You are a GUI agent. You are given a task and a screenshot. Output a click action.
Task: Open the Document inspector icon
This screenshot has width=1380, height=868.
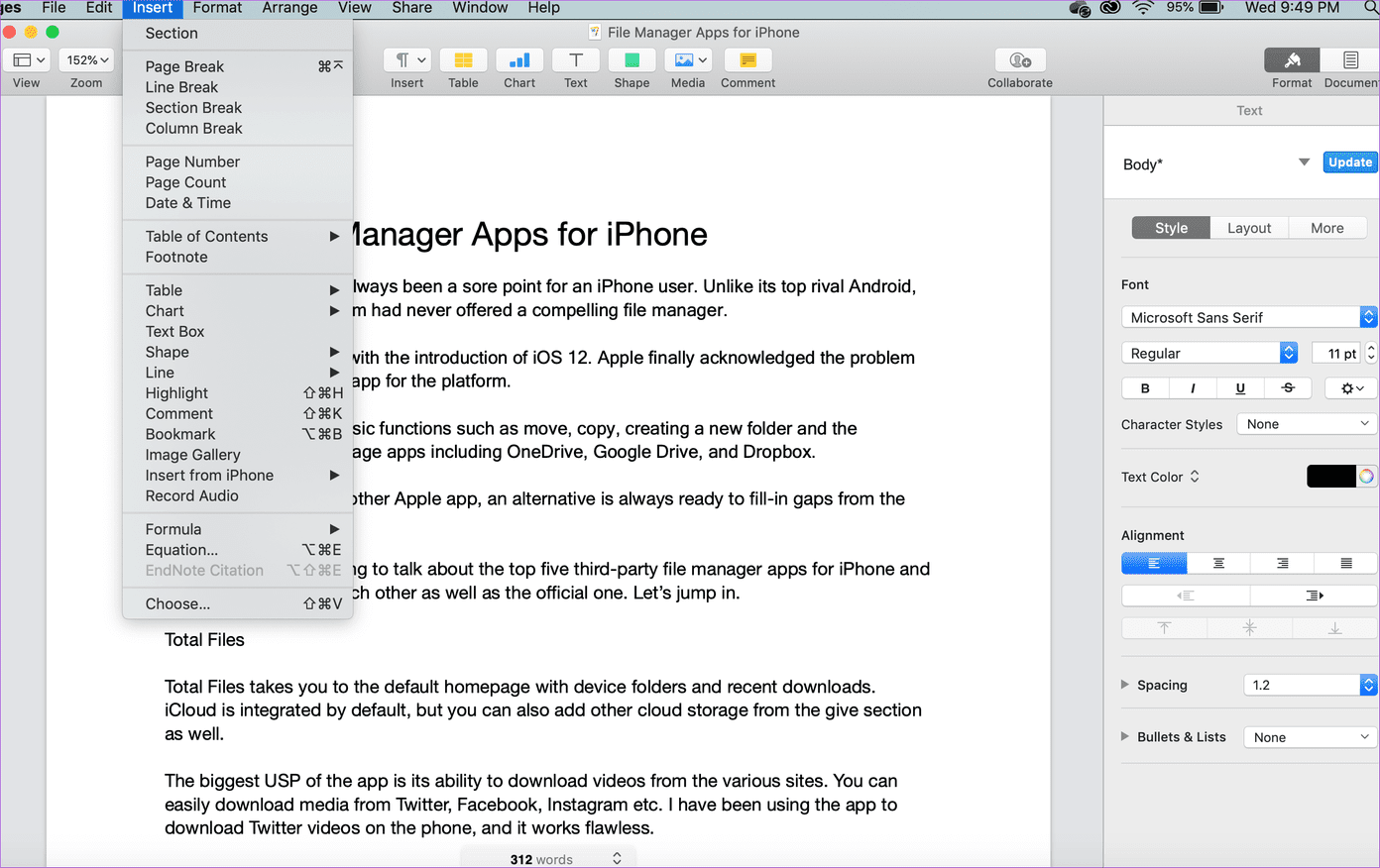point(1350,60)
